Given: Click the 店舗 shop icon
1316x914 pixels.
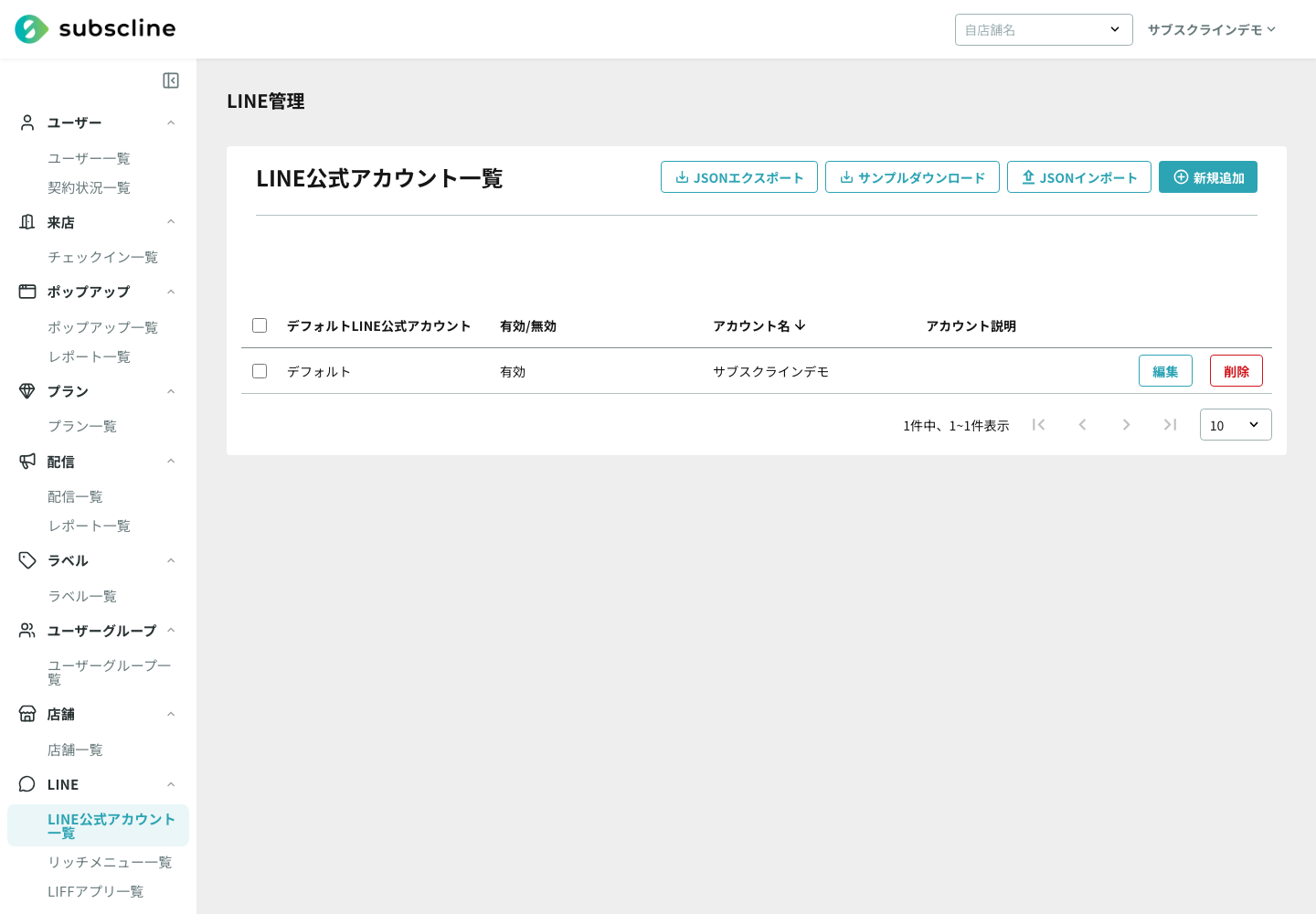Looking at the screenshot, I should pos(27,714).
